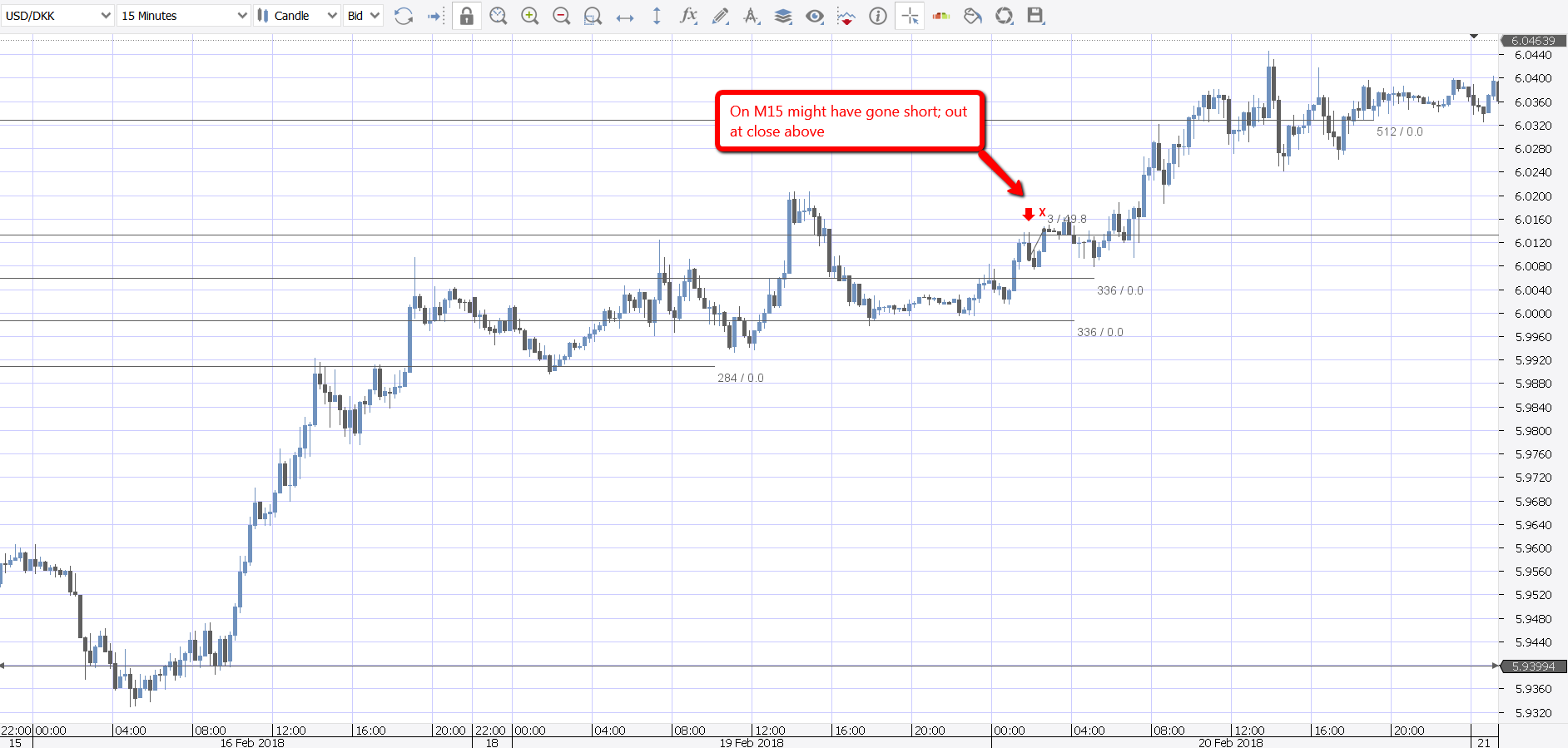The width and height of the screenshot is (1568, 748).
Task: Click the circular sync arrows icon
Action: [1005, 16]
